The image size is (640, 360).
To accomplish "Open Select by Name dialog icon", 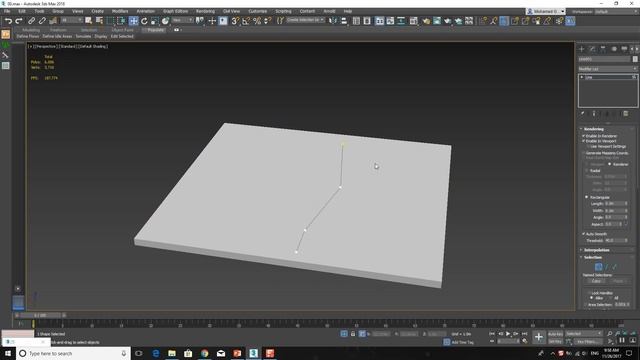I will [x=99, y=21].
